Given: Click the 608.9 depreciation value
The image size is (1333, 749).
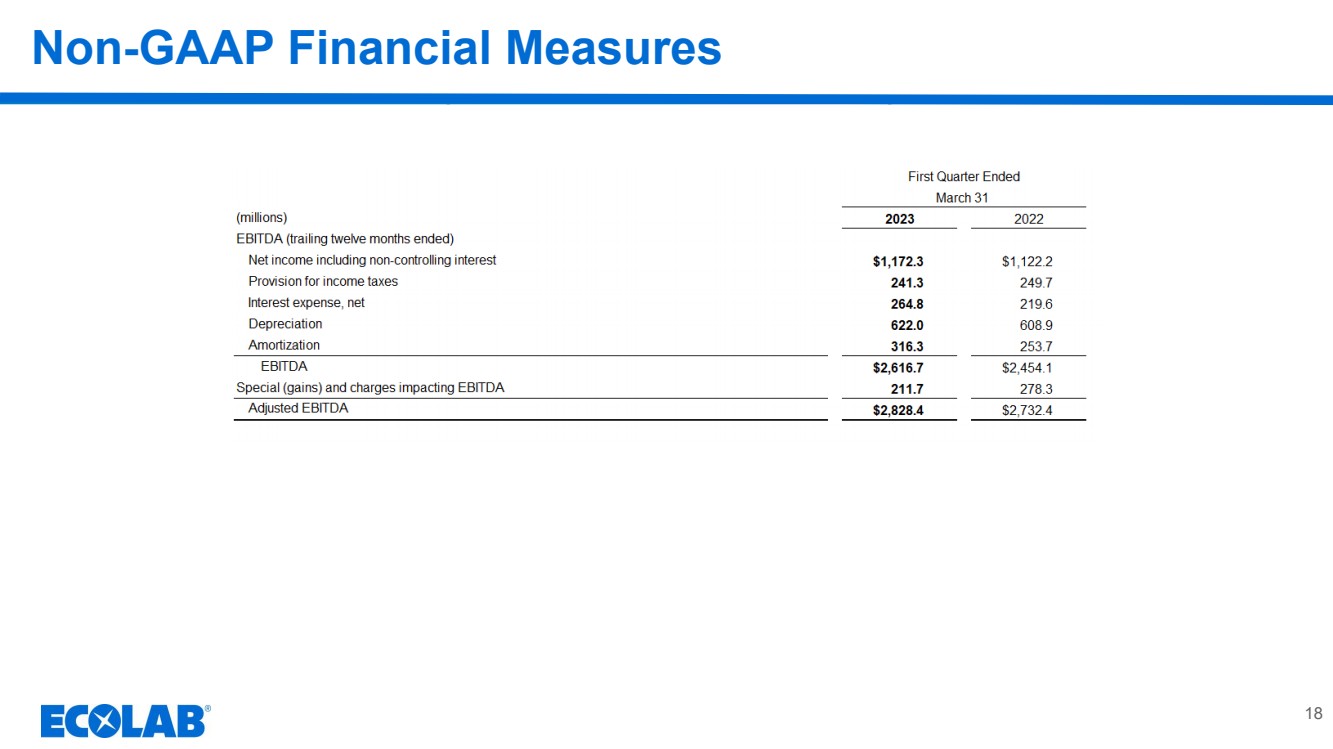Looking at the screenshot, I should pos(1036,325).
